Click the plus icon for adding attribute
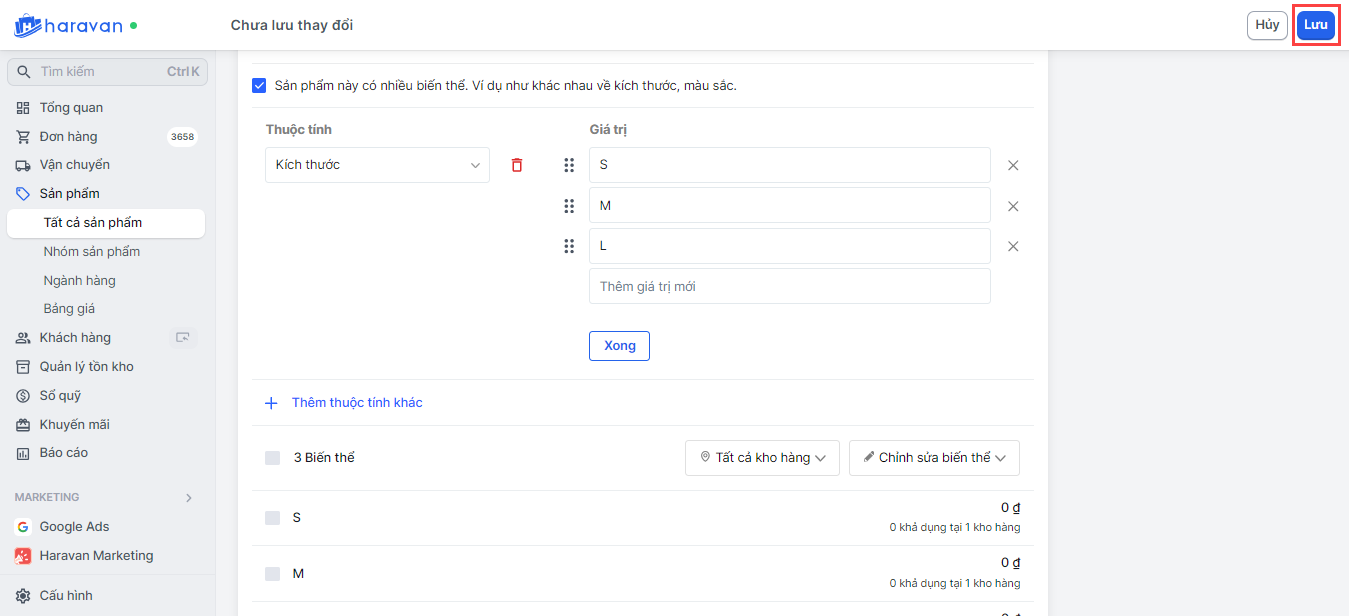1349x616 pixels. pyautogui.click(x=271, y=403)
